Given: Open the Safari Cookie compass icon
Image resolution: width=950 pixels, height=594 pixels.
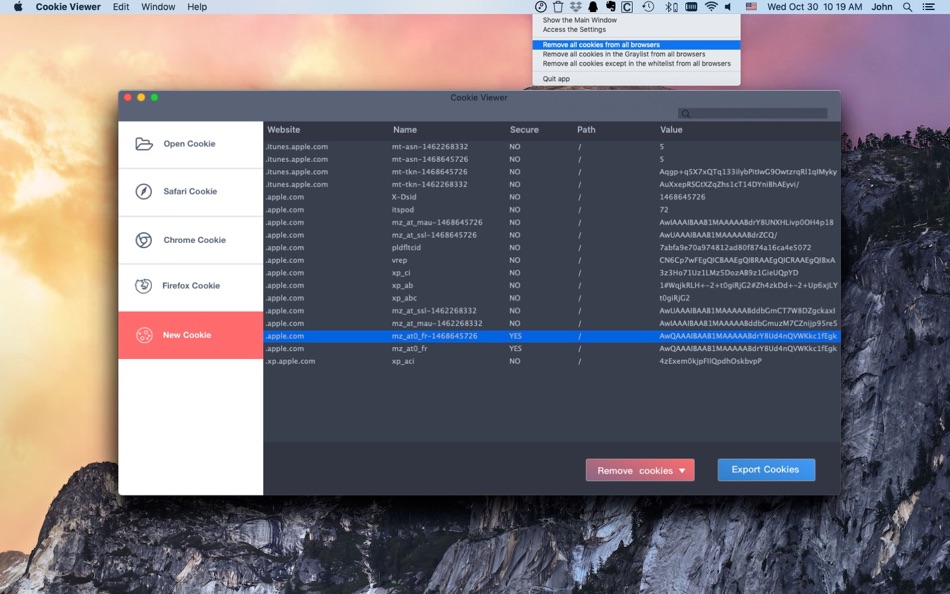Looking at the screenshot, I should click(x=144, y=192).
